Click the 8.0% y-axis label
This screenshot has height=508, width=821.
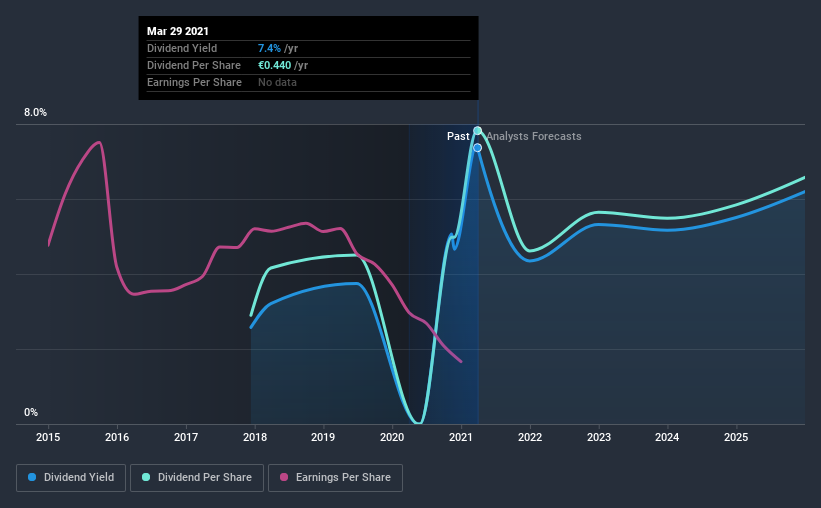35,113
